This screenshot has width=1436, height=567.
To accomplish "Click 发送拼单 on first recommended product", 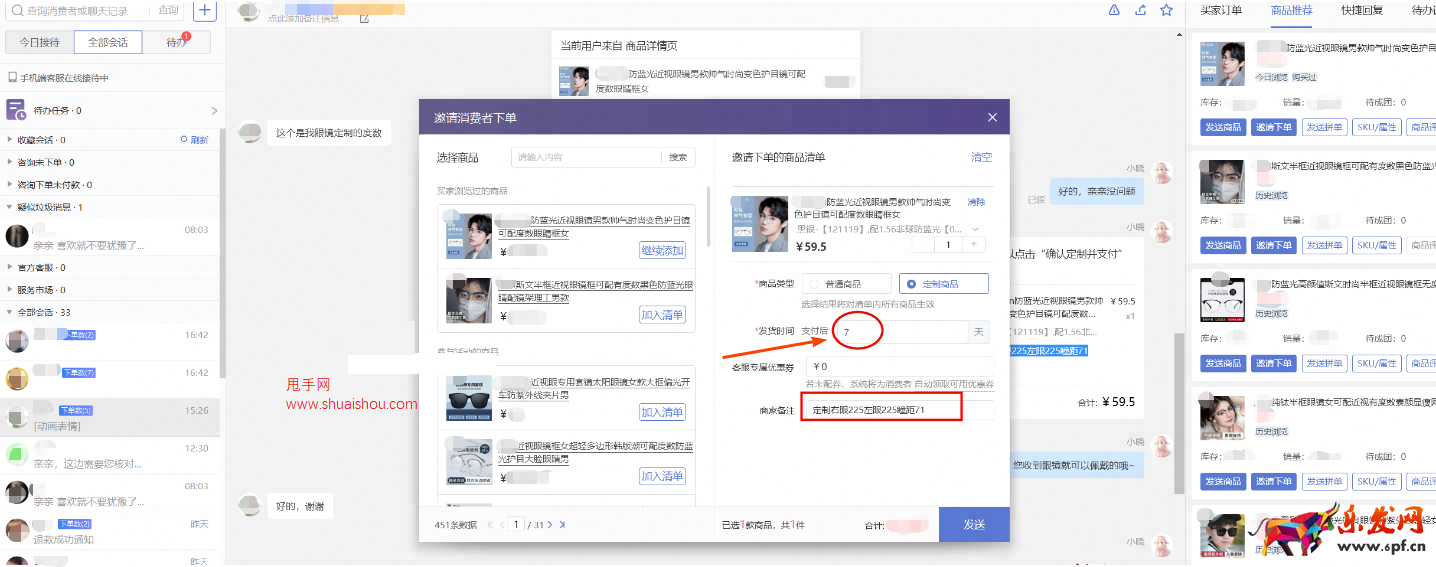I will coord(1325,127).
